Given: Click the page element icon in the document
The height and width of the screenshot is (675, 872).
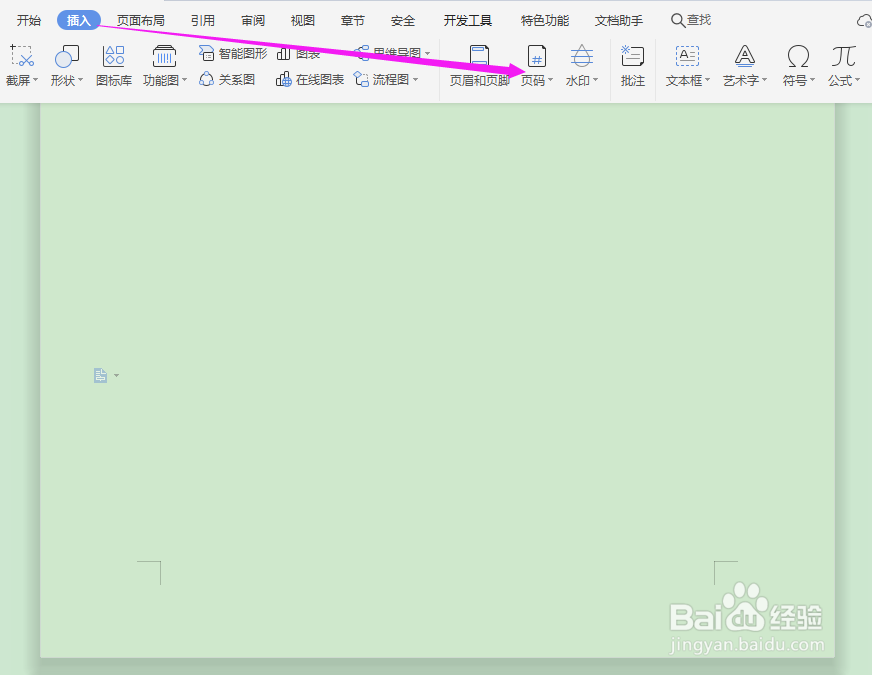Looking at the screenshot, I should pos(100,374).
